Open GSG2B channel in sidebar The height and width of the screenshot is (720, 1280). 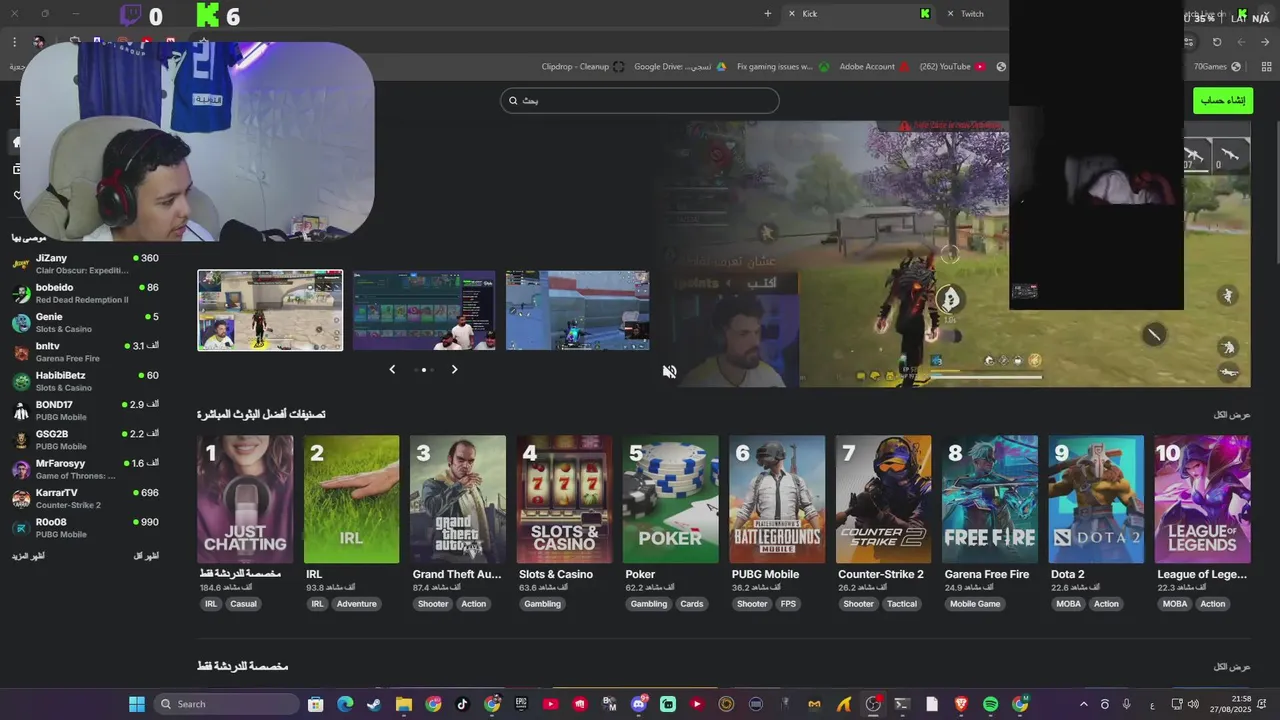(85, 440)
